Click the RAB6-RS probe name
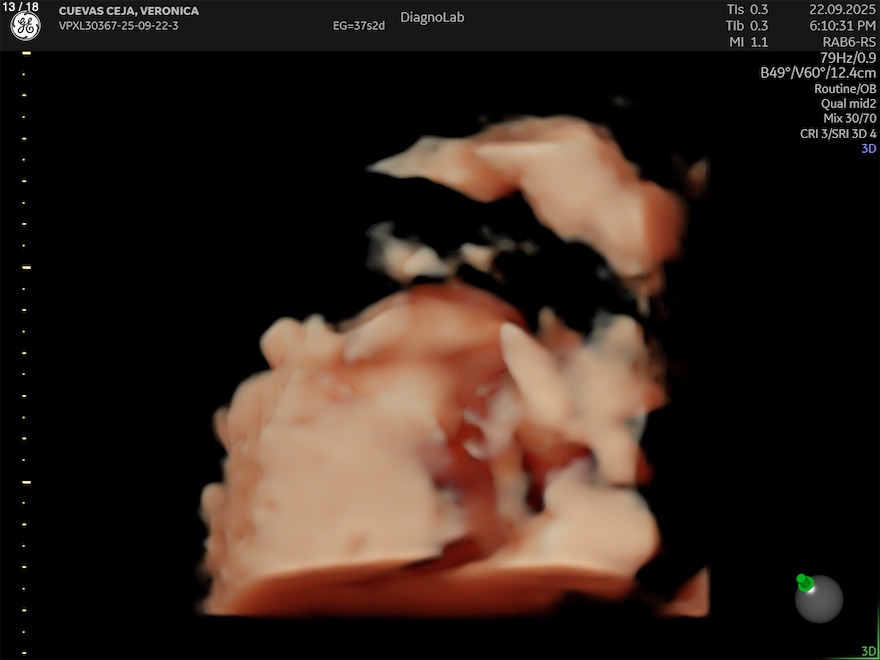Image resolution: width=880 pixels, height=660 pixels. tap(847, 42)
